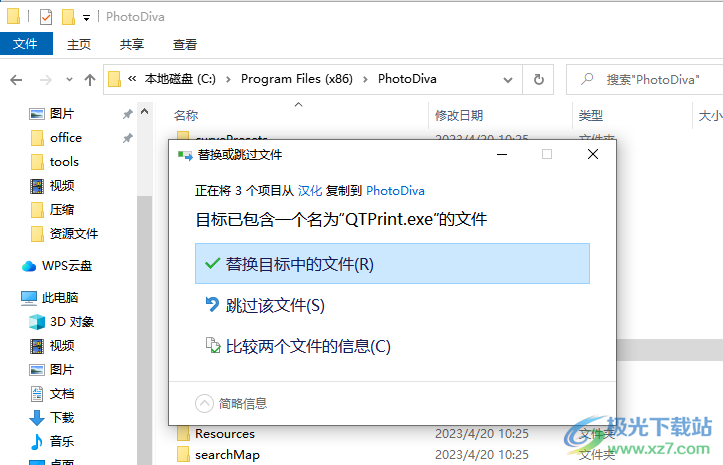
Task: Select 此电脑 in navigation pane
Action: tap(59, 298)
